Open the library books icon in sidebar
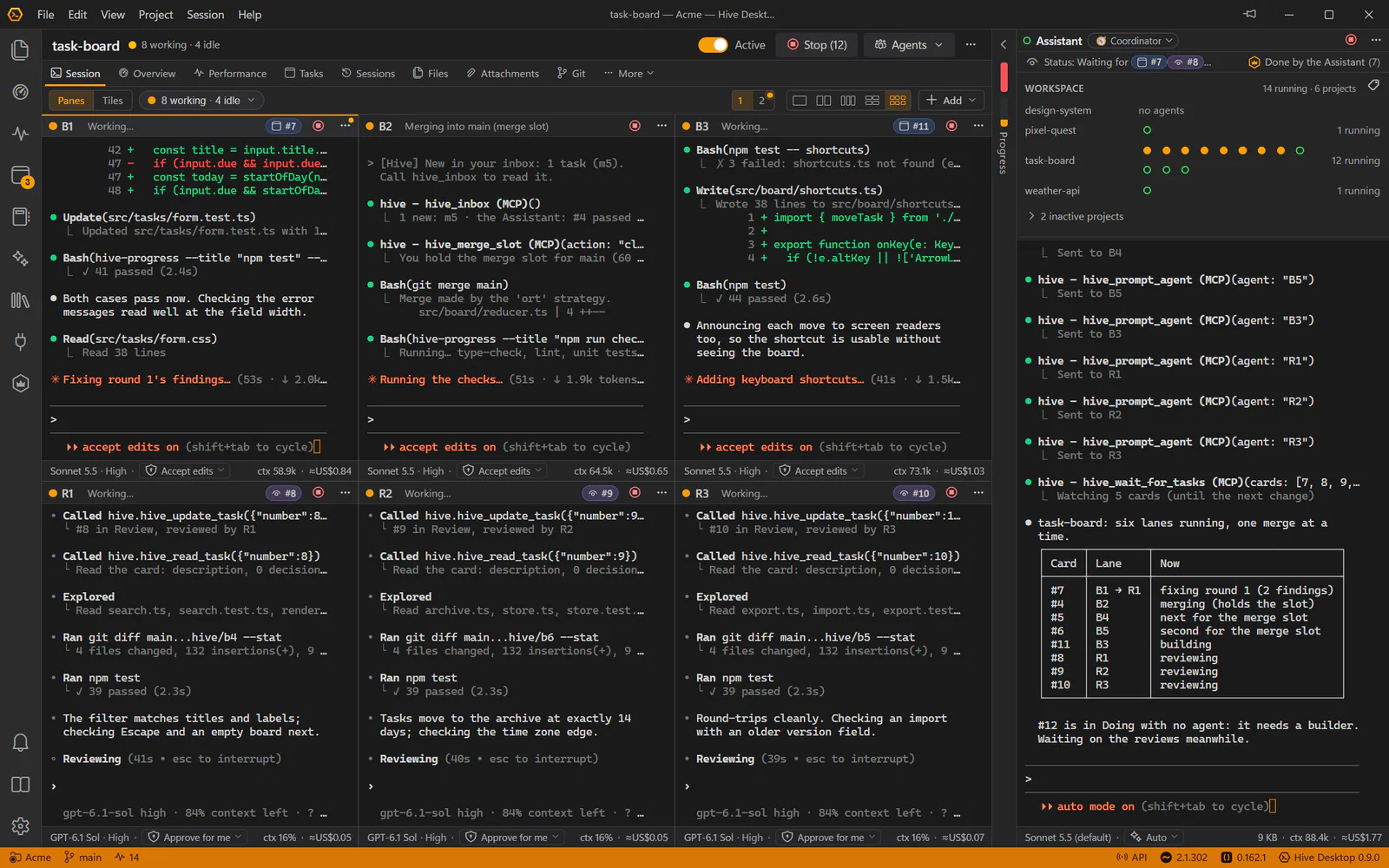The width and height of the screenshot is (1389, 868). click(20, 300)
